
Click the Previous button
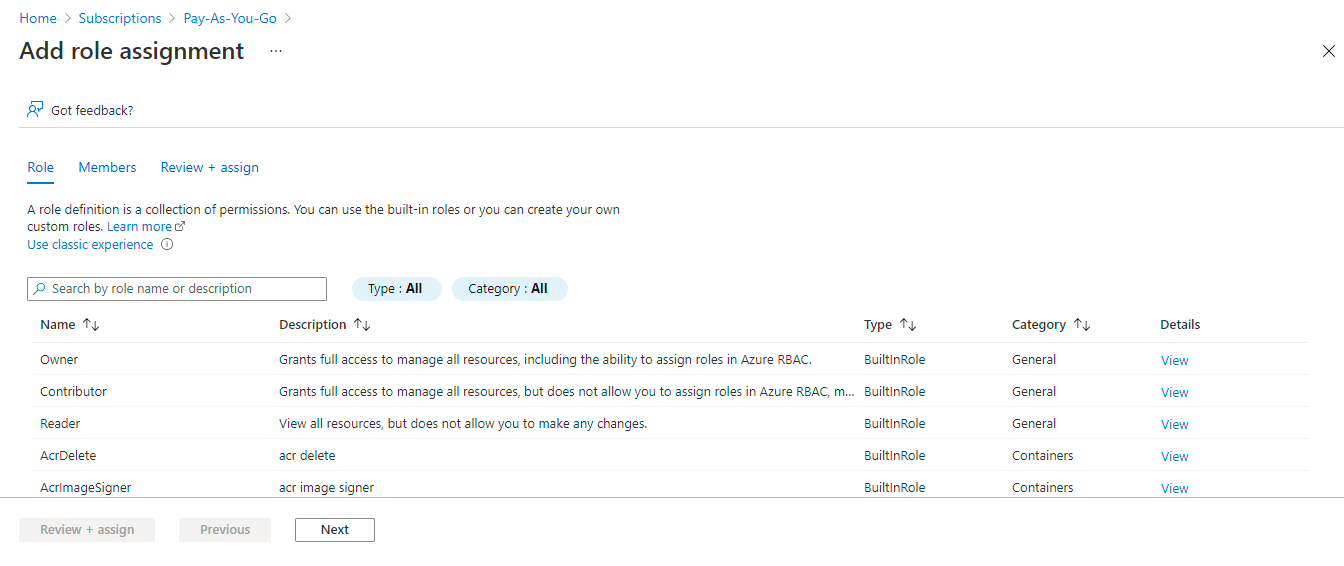click(225, 530)
